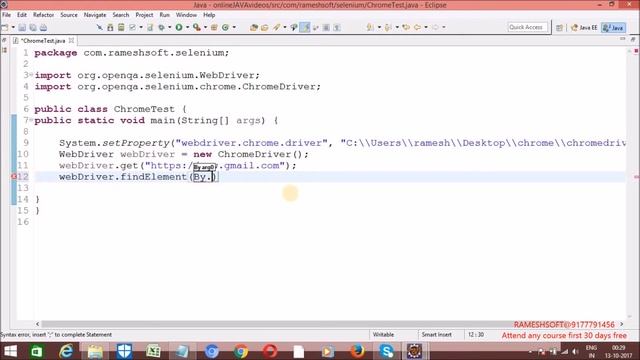
Task: Open the File menu
Action: click(7, 15)
